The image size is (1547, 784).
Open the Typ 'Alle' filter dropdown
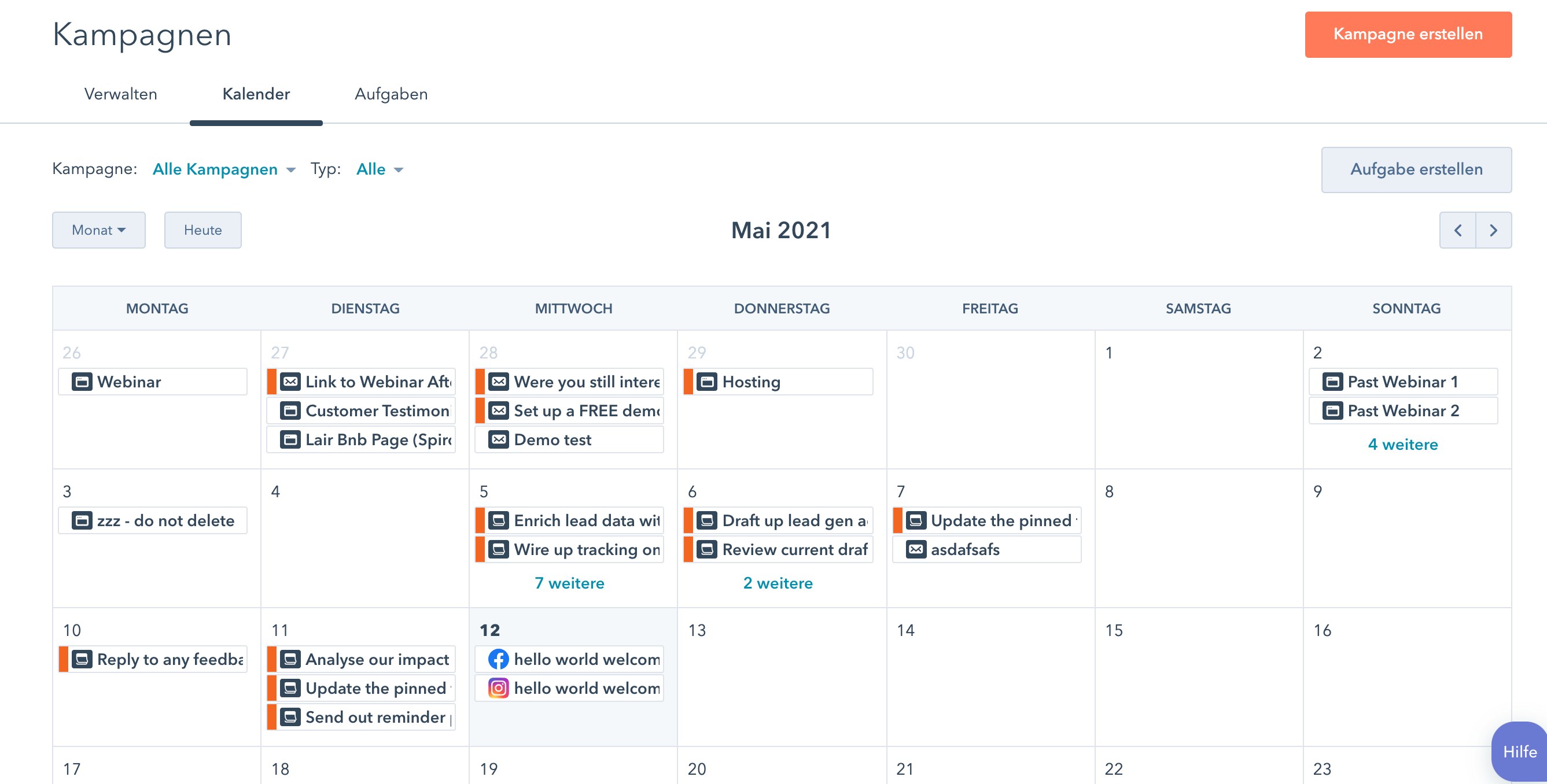coord(379,169)
